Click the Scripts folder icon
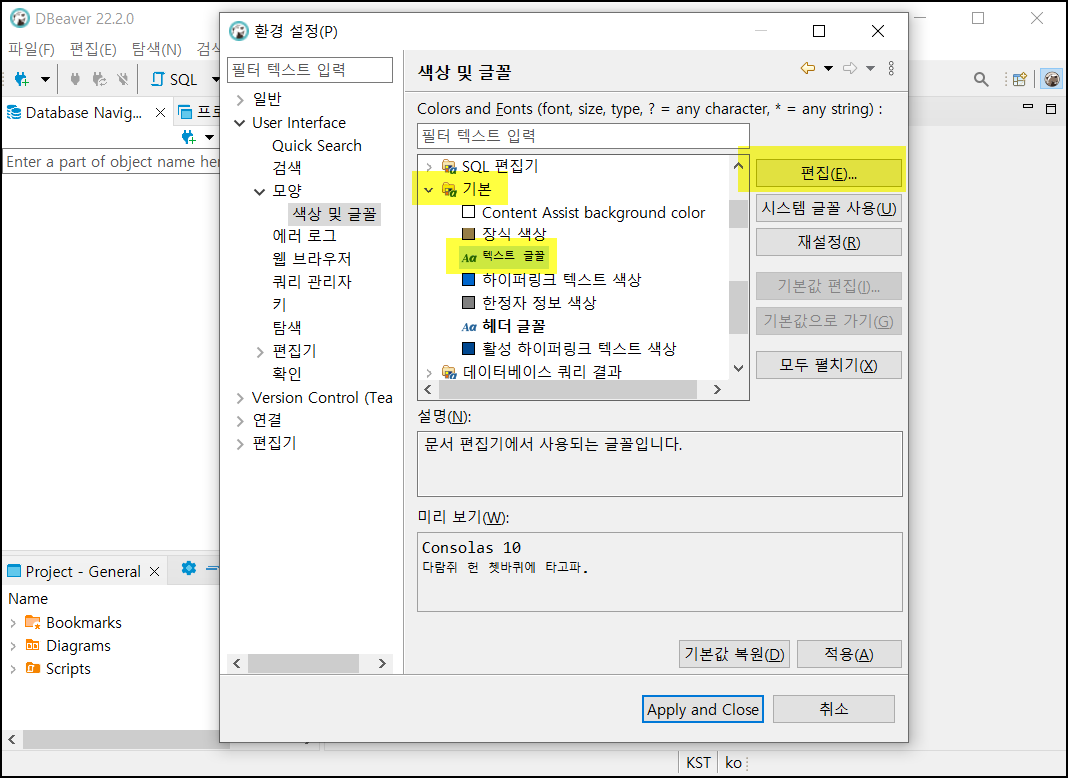 [x=33, y=668]
